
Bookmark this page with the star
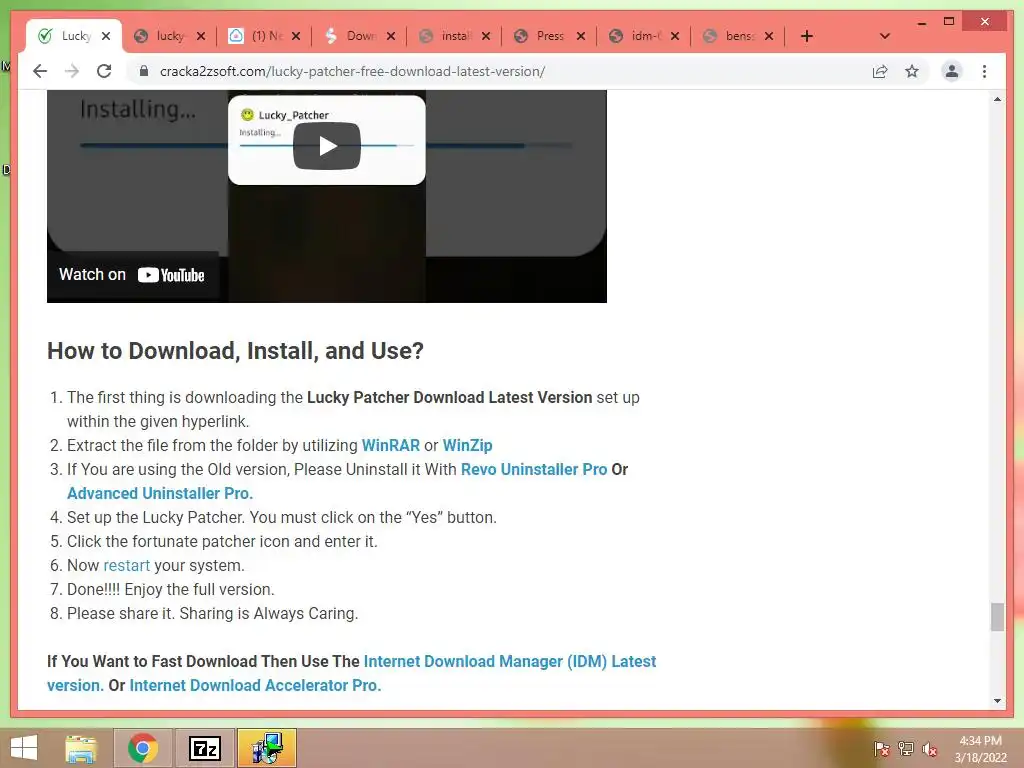click(x=912, y=71)
